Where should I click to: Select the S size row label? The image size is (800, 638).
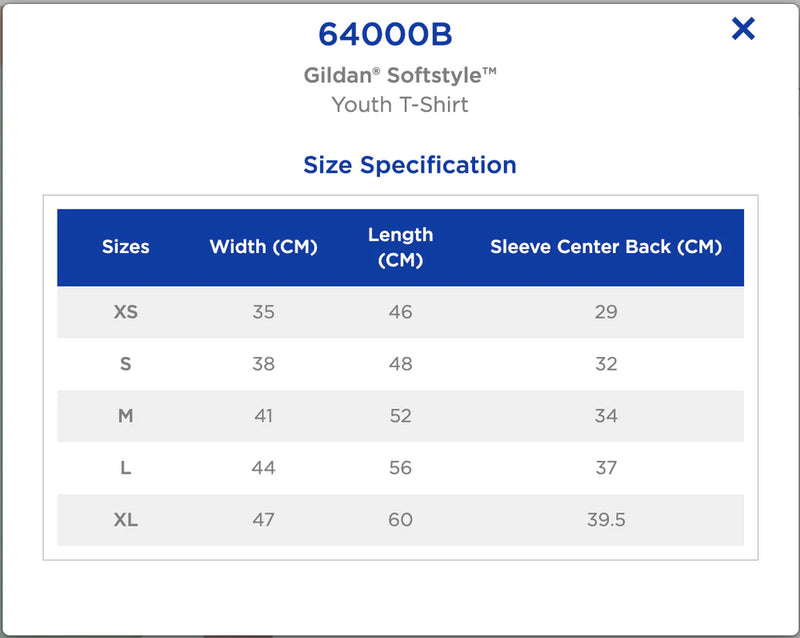tap(126, 364)
